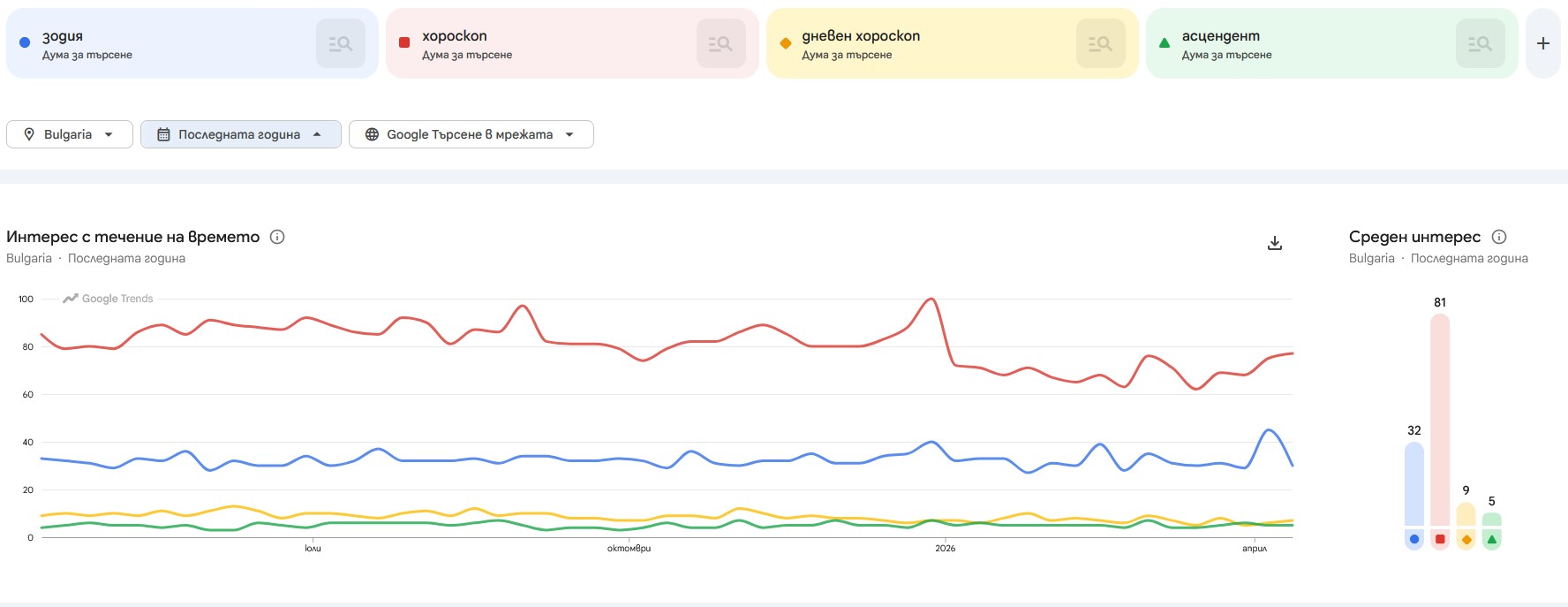
Task: Click the globe icon in search type filter
Action: [x=372, y=134]
